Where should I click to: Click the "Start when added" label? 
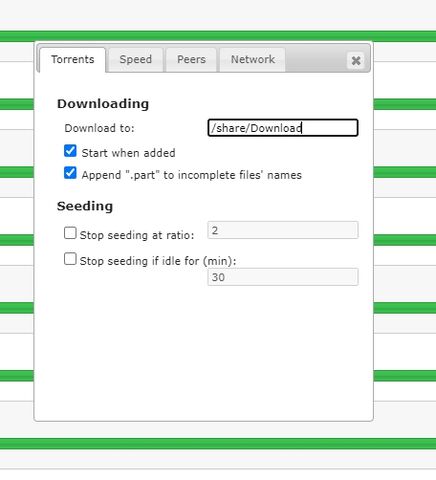coord(128,153)
